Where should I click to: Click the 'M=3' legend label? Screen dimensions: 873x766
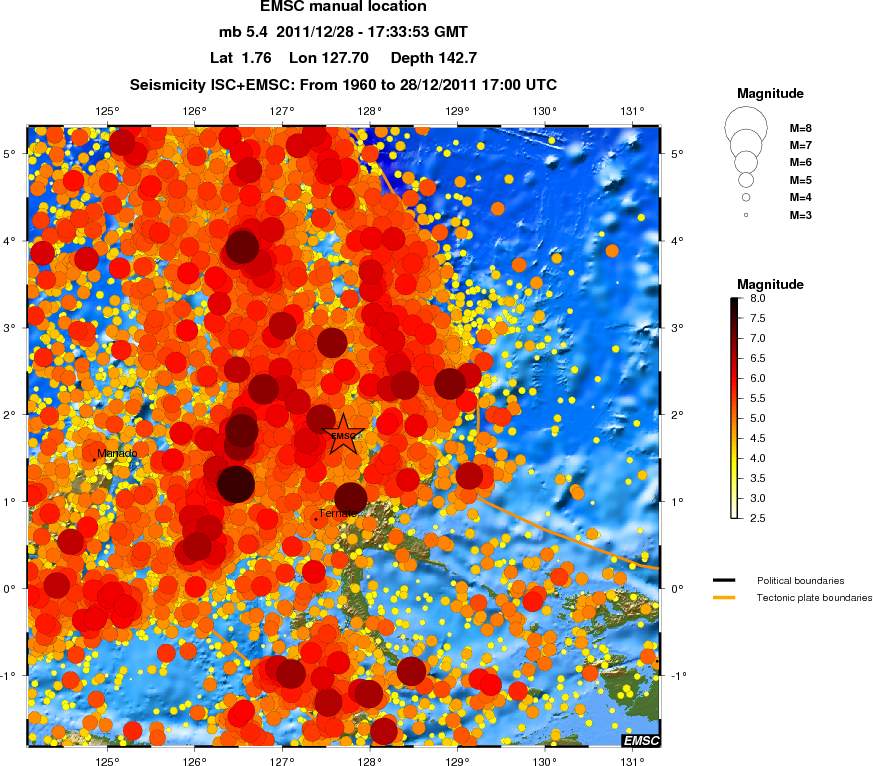801,215
